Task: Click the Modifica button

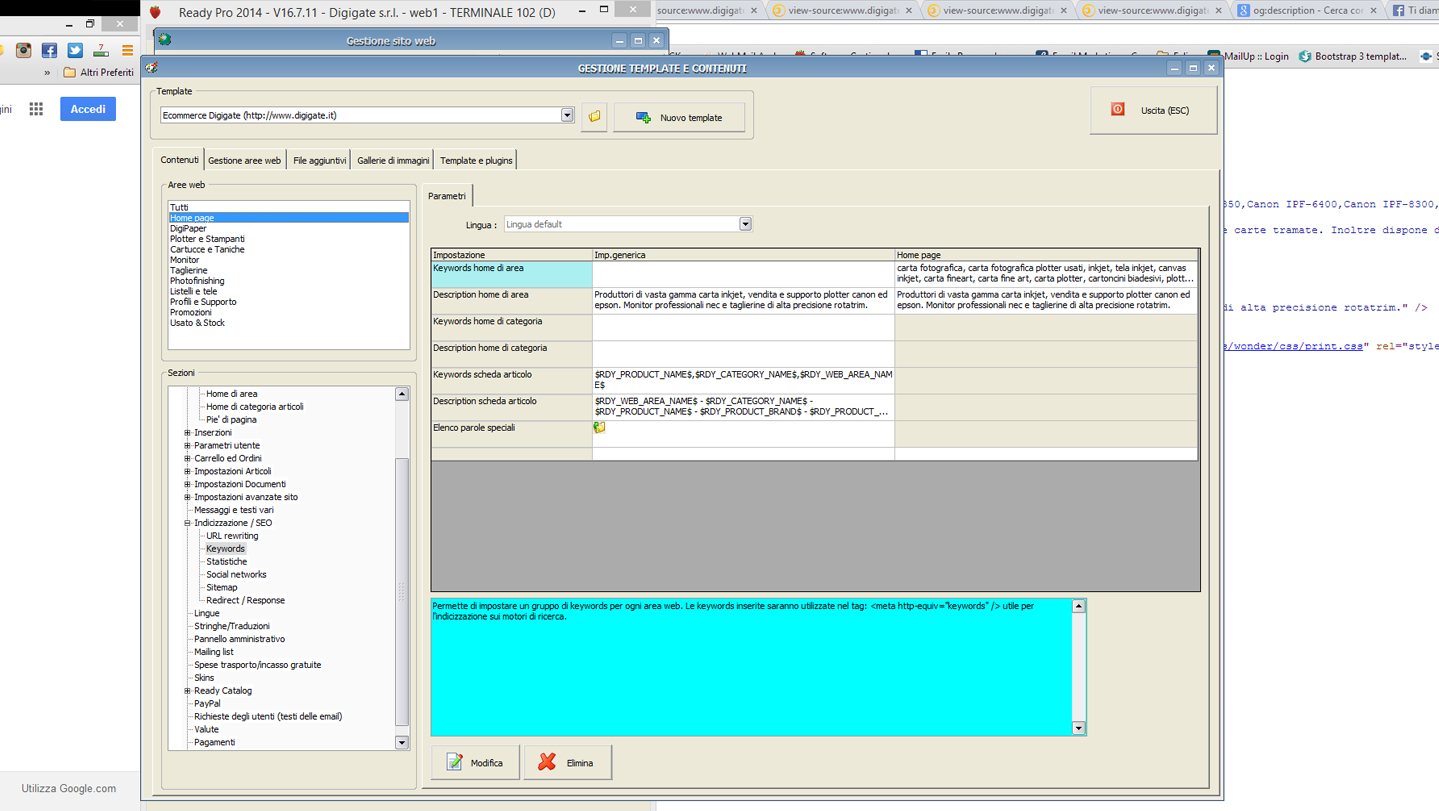Action: [x=475, y=763]
